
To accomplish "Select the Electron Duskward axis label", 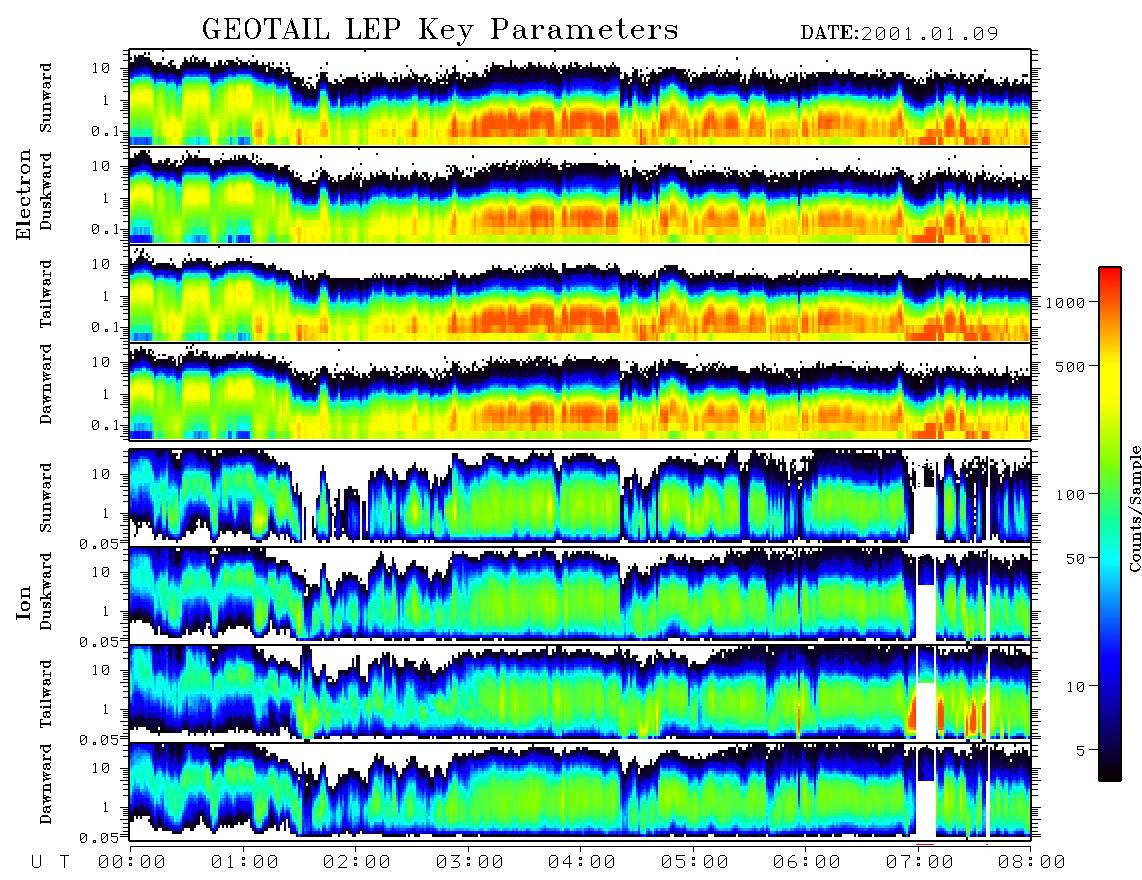I will (x=46, y=191).
